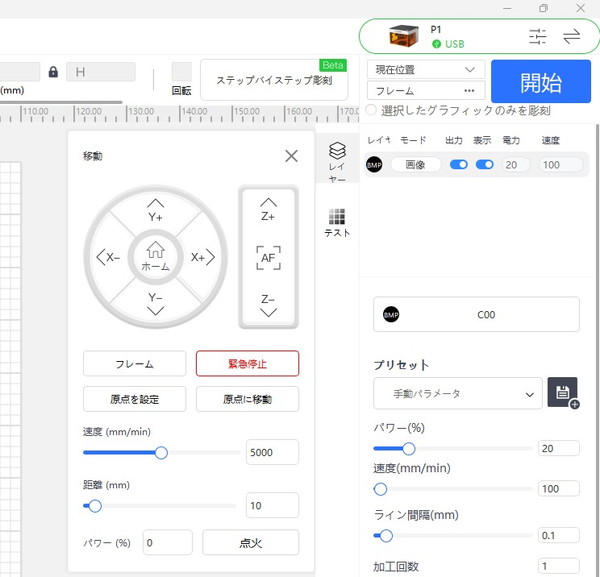Enable 選択したグラフィックのみを彫刻 option
600x577 pixels.
pyautogui.click(x=372, y=109)
